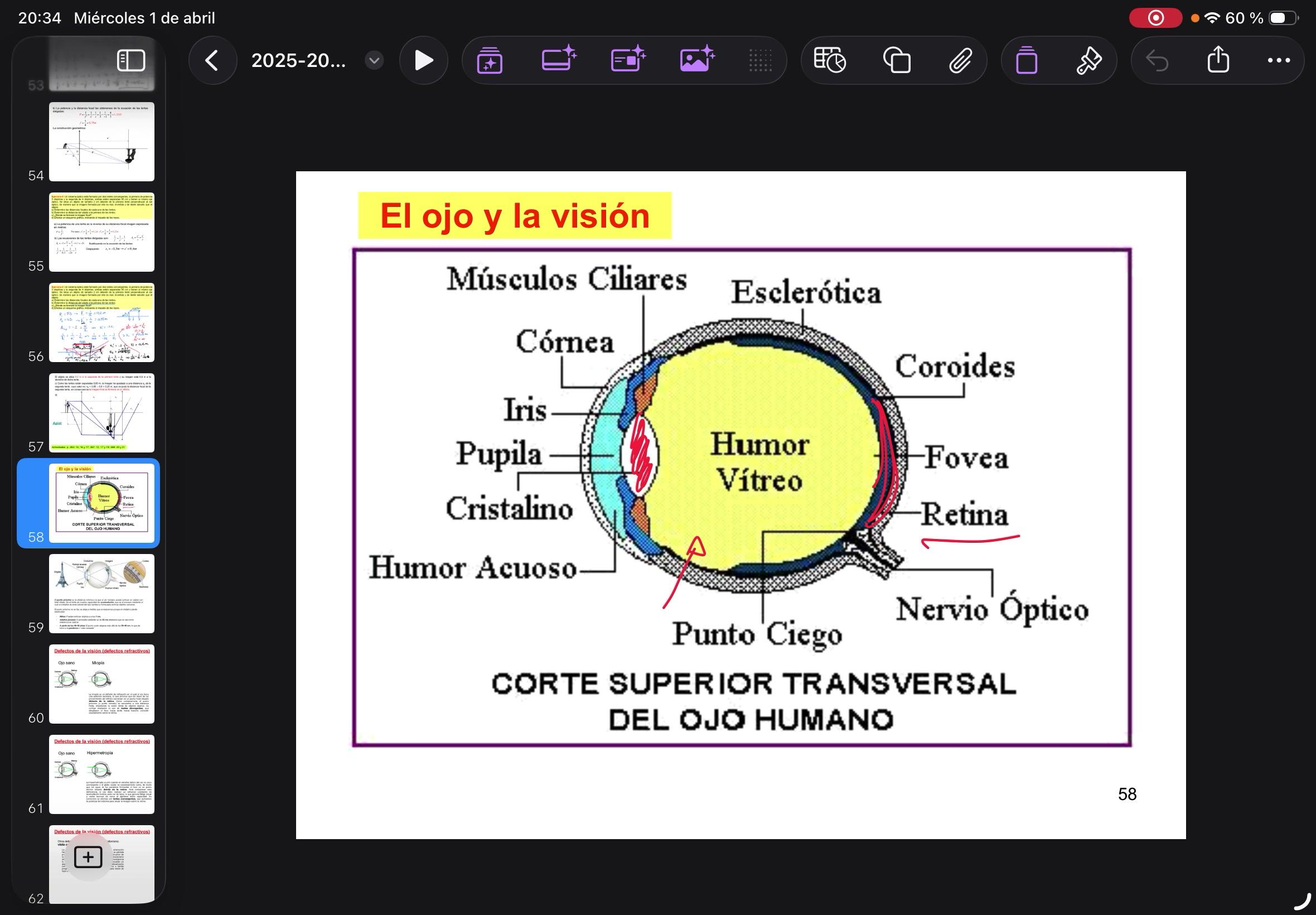The image size is (1316, 915).
Task: Open the shapes insert tool
Action: click(897, 60)
